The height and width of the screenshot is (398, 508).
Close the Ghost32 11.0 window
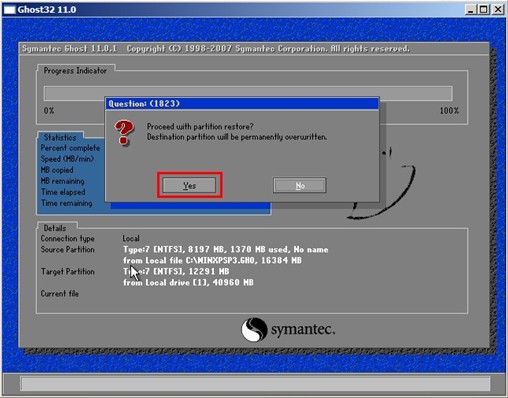point(498,9)
